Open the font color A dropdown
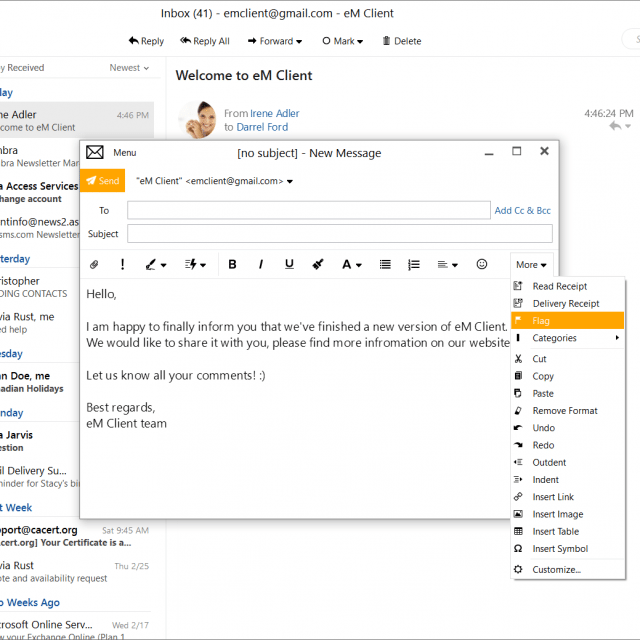The image size is (640, 640). 351,264
